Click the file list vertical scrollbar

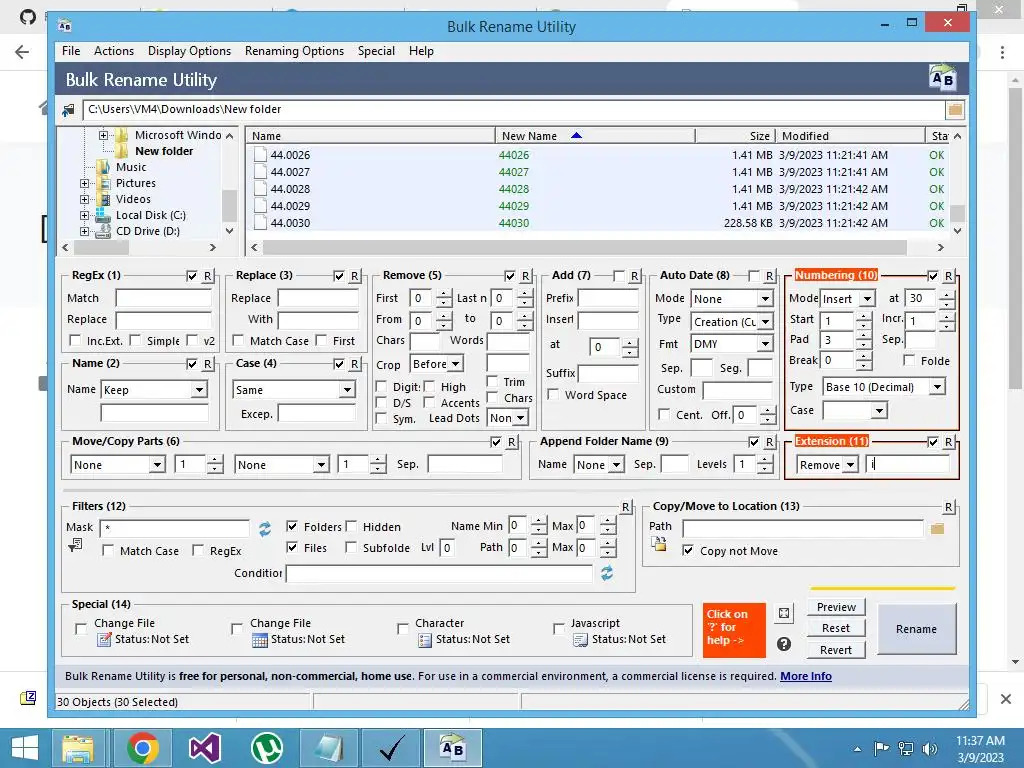coord(957,214)
